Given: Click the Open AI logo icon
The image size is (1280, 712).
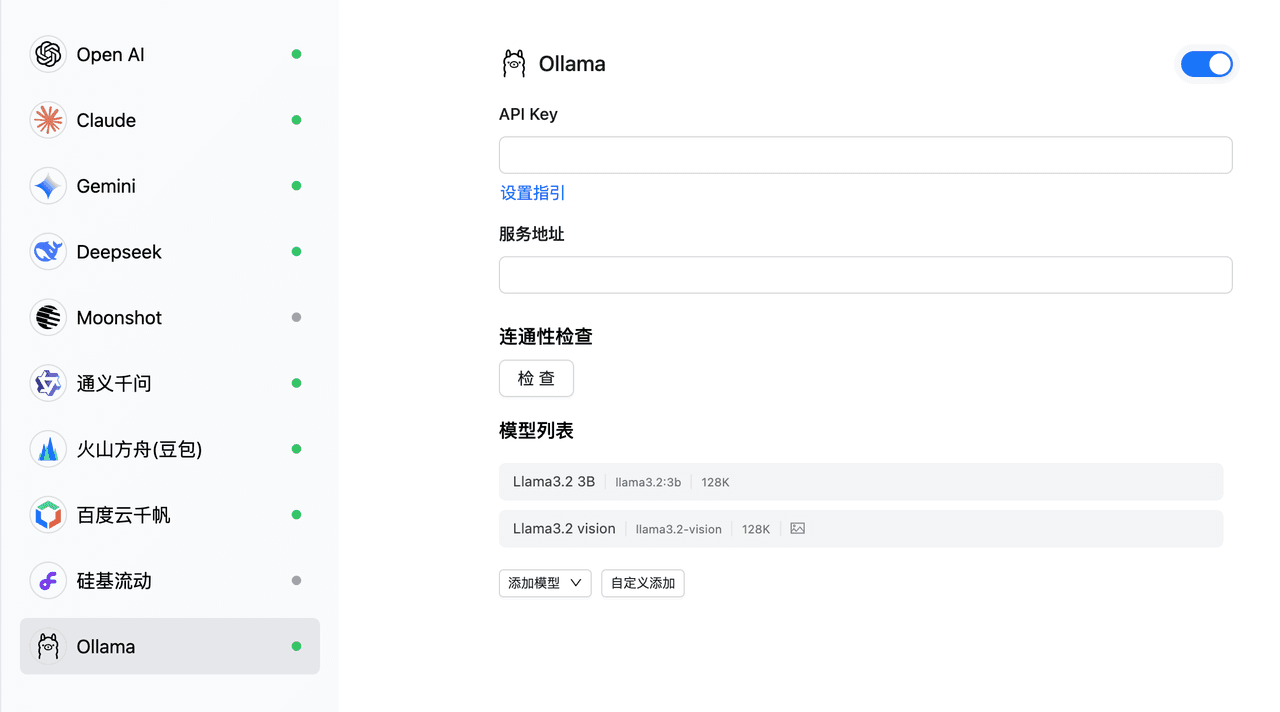Looking at the screenshot, I should pos(48,54).
